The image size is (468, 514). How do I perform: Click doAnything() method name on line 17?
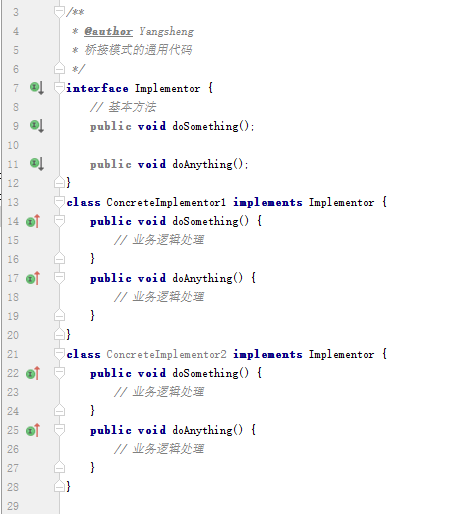coord(208,278)
